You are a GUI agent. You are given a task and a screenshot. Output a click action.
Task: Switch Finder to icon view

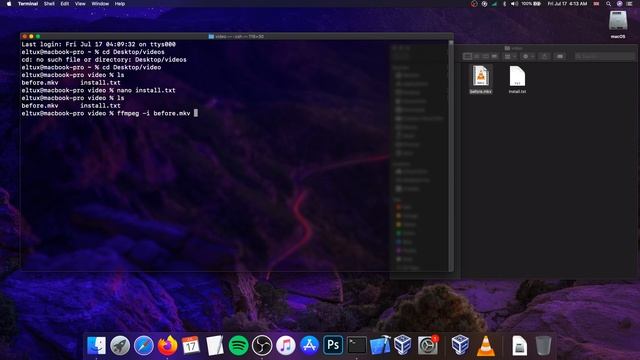(468, 56)
